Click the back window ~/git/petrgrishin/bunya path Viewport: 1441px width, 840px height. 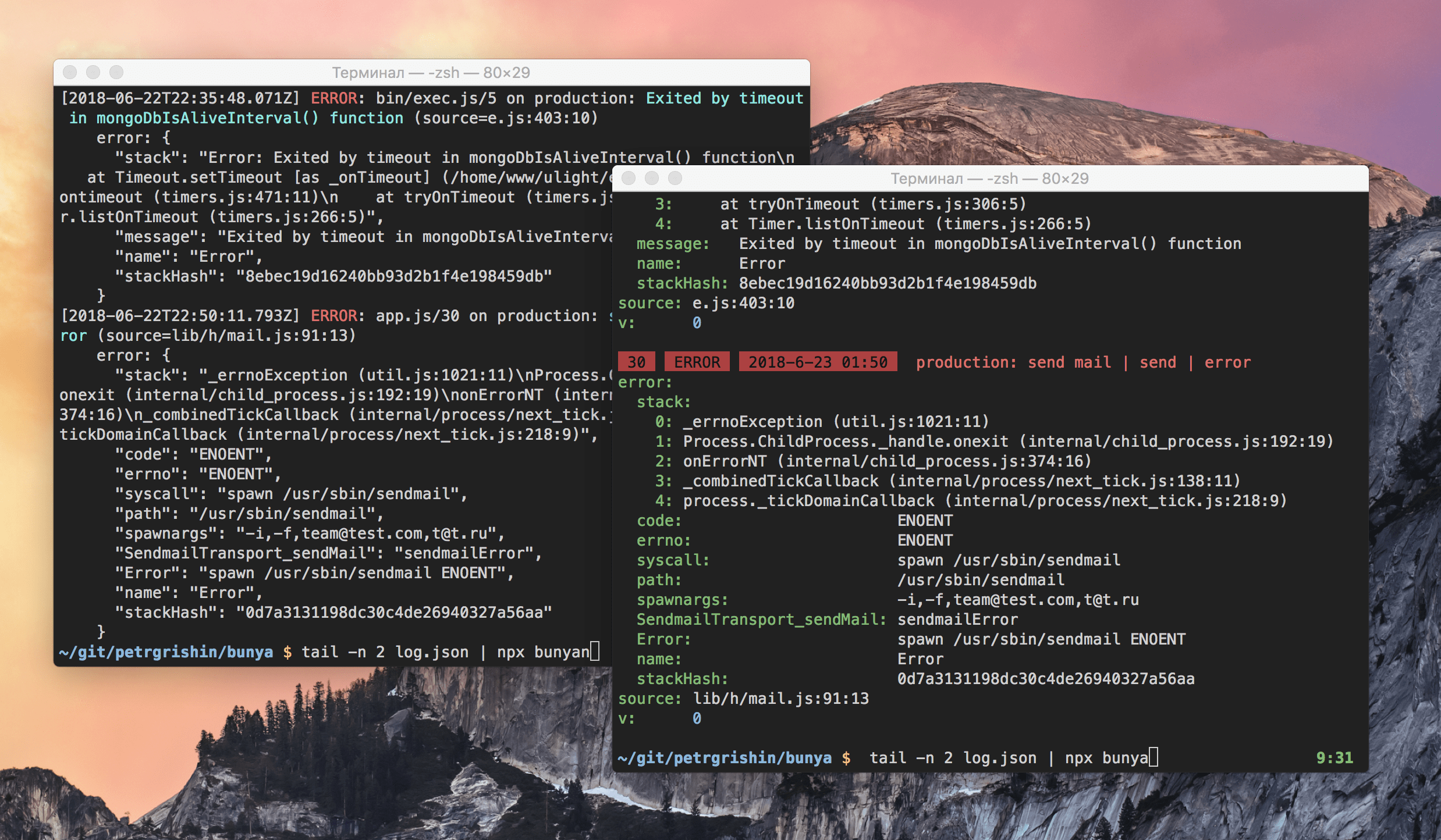[x=166, y=652]
